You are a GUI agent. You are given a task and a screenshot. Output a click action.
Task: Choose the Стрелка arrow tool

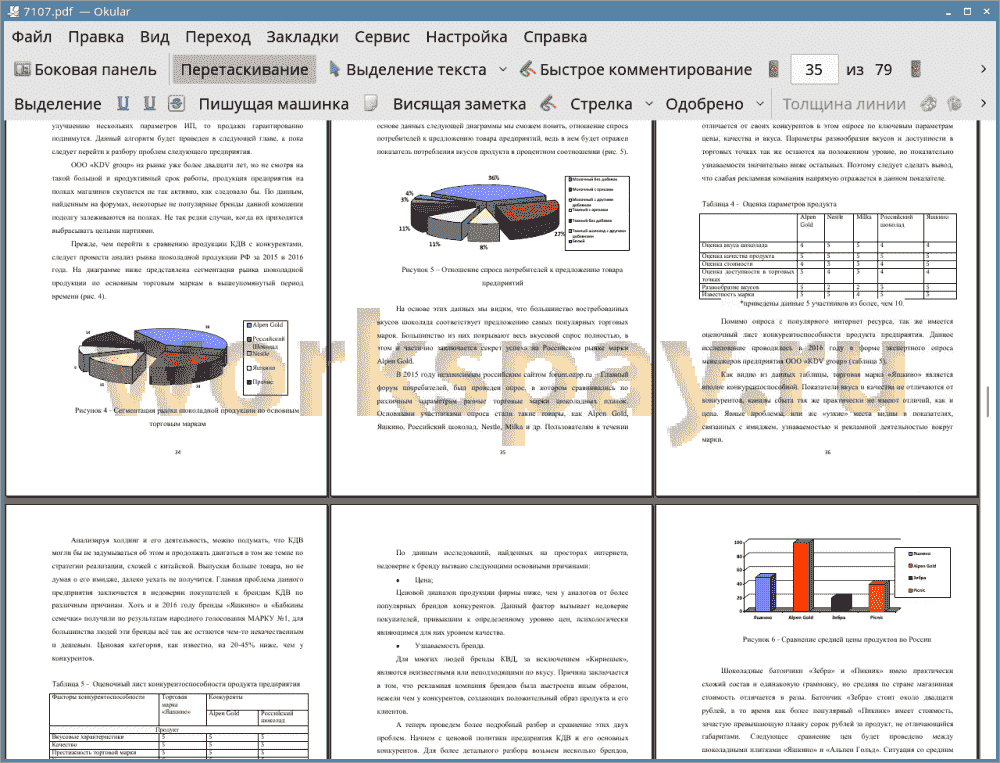[x=601, y=104]
